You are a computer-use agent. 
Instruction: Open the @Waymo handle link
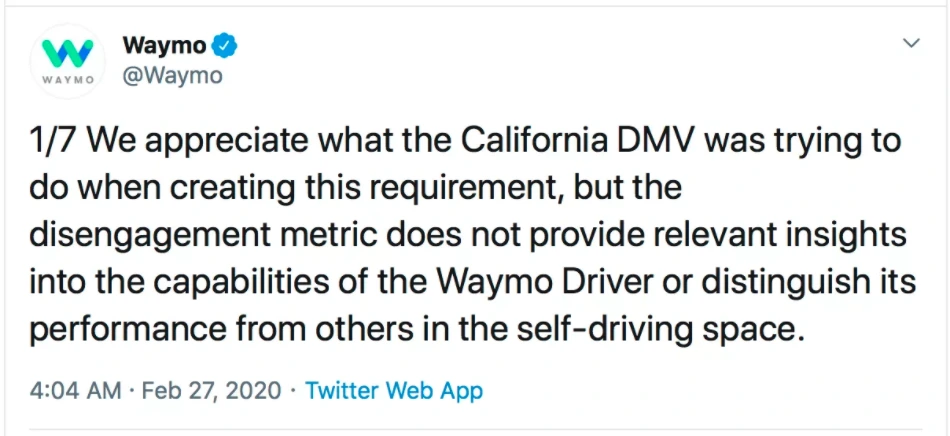pyautogui.click(x=171, y=75)
